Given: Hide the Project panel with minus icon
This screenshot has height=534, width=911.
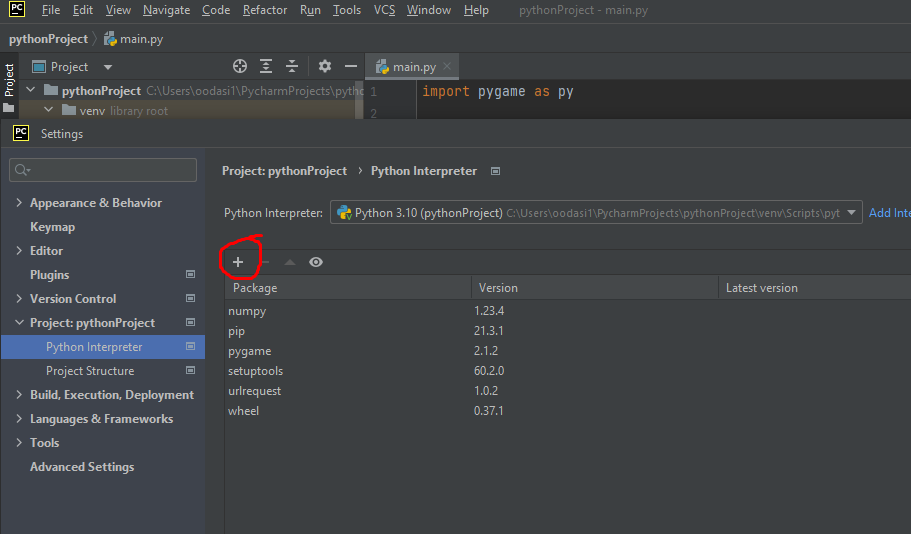Looking at the screenshot, I should point(351,67).
